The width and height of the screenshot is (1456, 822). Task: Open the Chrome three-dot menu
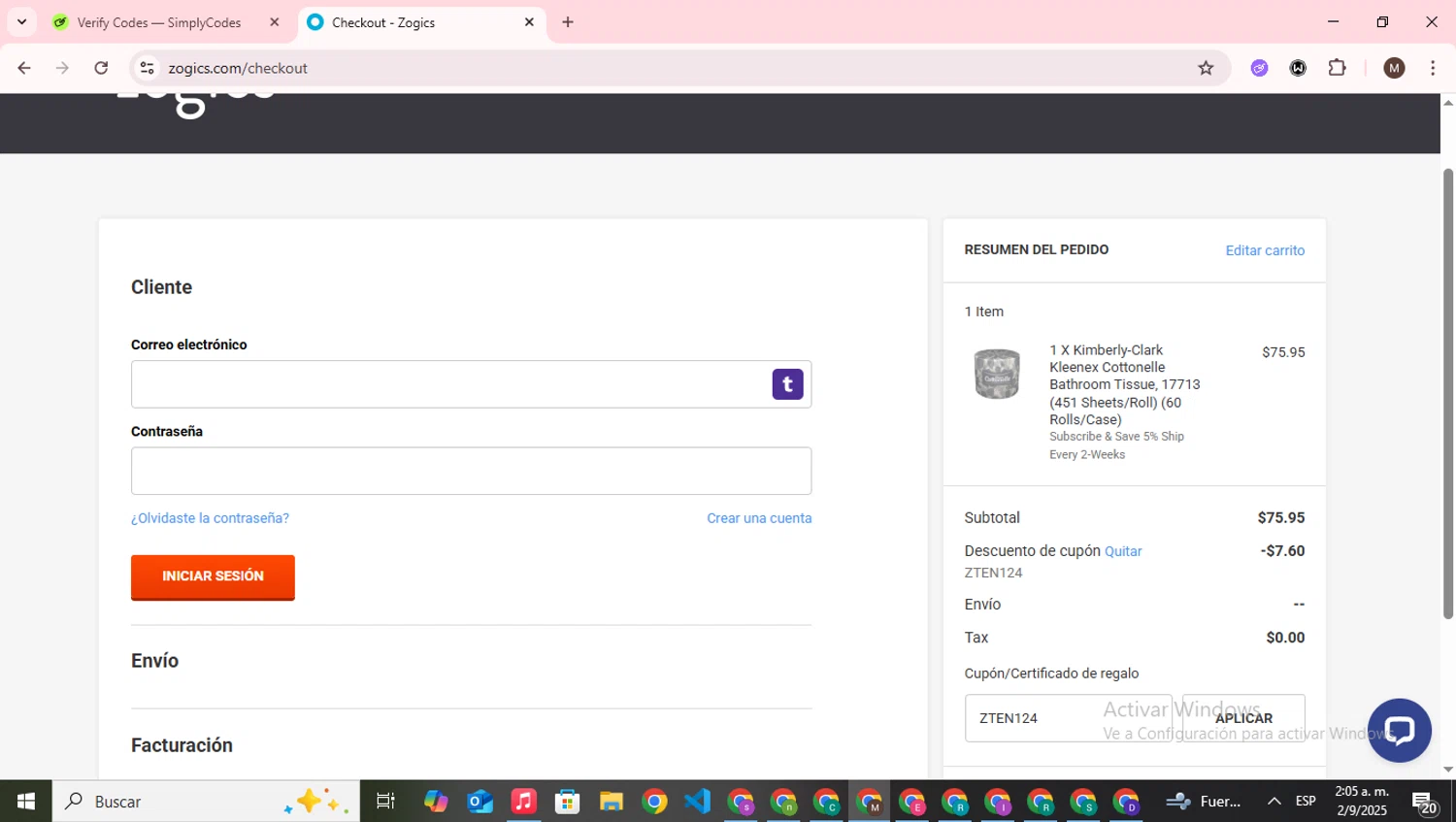1433,68
